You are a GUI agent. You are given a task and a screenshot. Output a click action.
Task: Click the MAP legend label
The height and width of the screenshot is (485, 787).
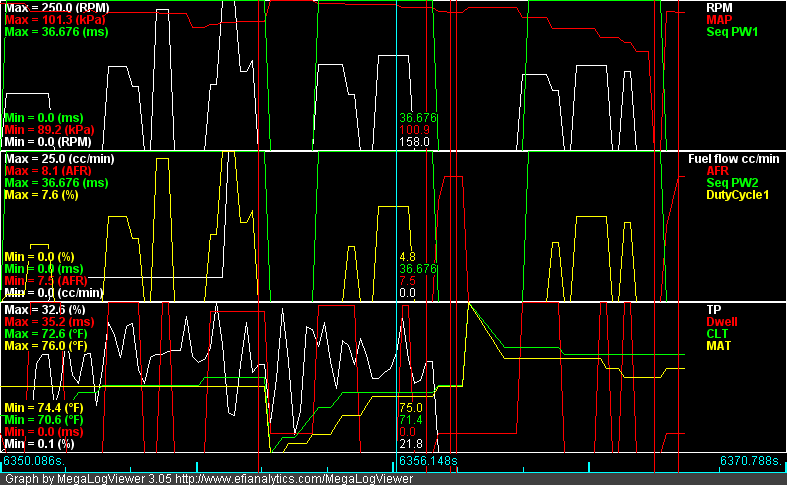click(x=719, y=20)
